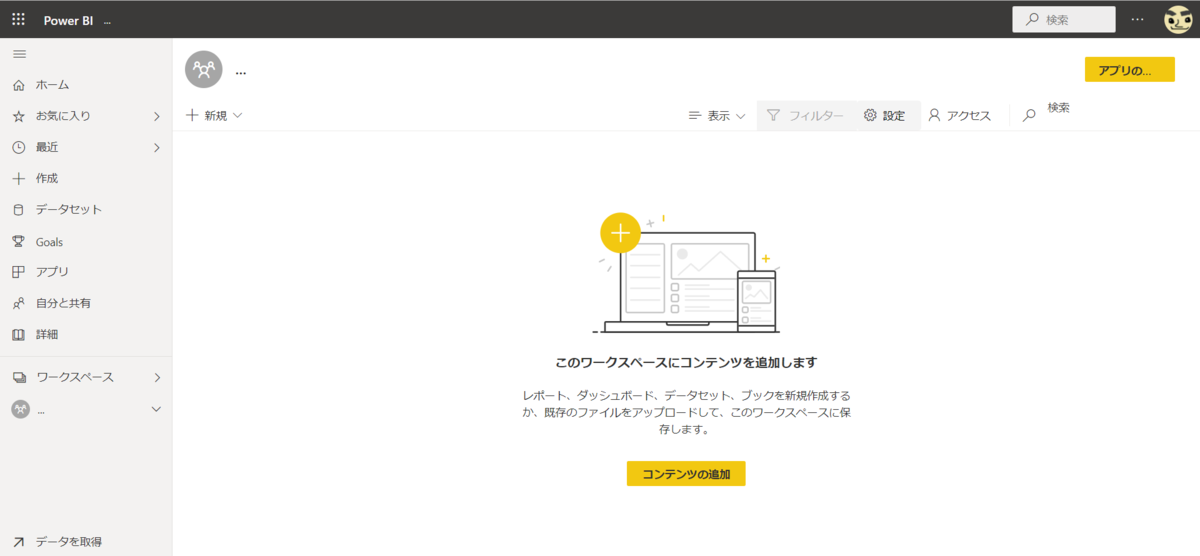Image resolution: width=1200 pixels, height=556 pixels.
Task: Click the フィルター button
Action: click(x=805, y=116)
